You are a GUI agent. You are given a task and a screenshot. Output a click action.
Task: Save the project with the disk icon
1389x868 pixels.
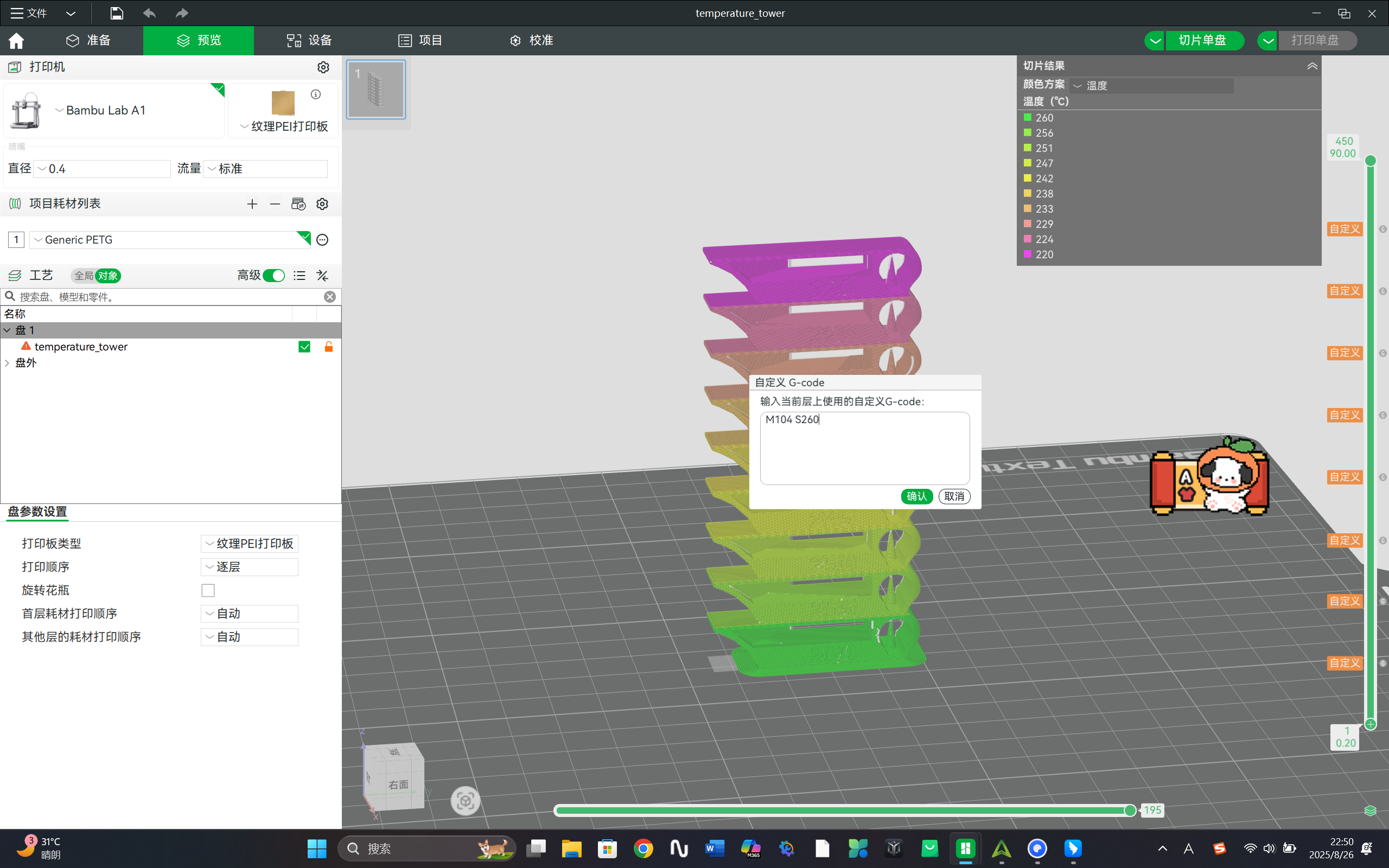[117, 13]
